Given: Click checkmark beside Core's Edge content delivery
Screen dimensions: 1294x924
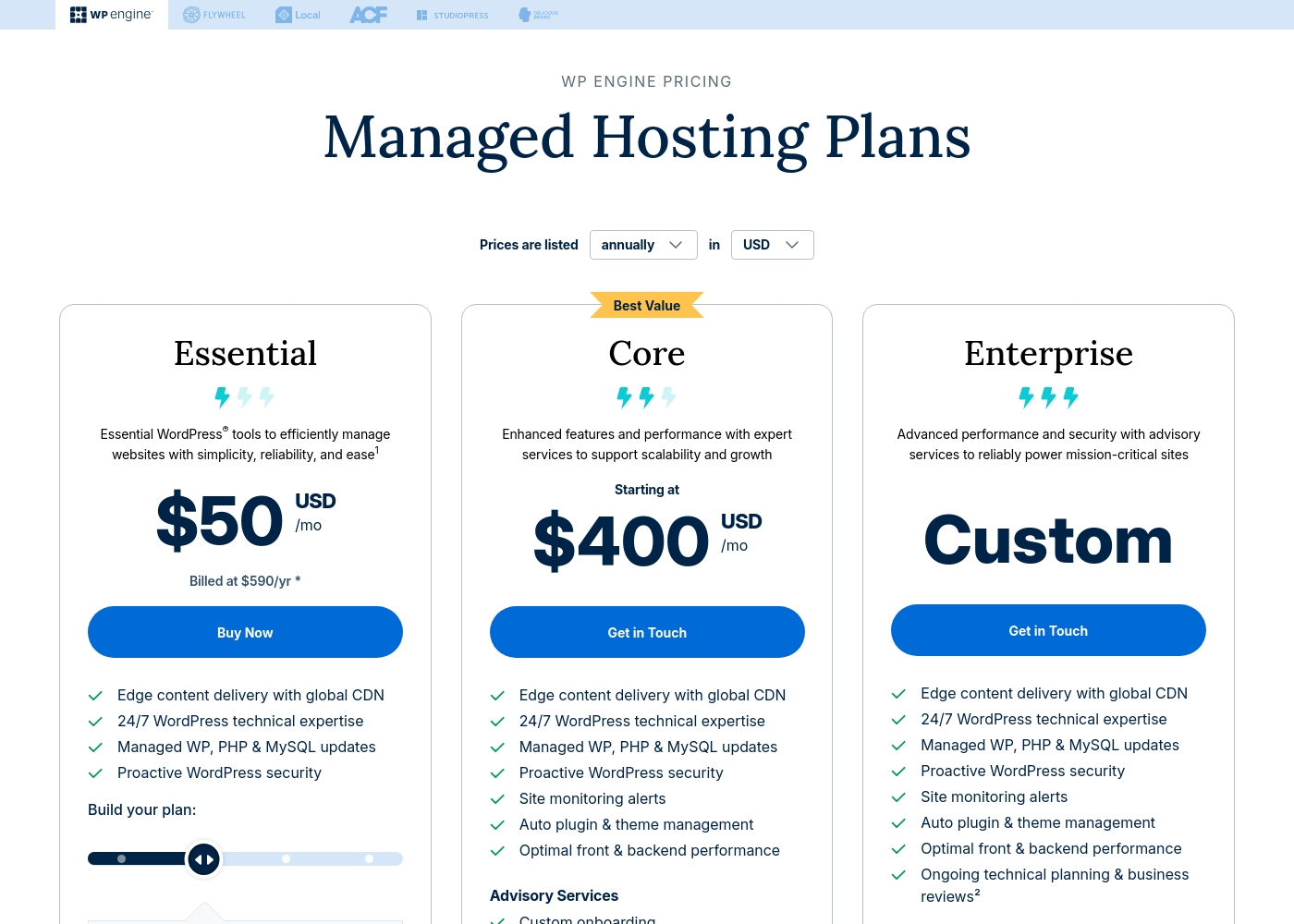Looking at the screenshot, I should [x=497, y=696].
